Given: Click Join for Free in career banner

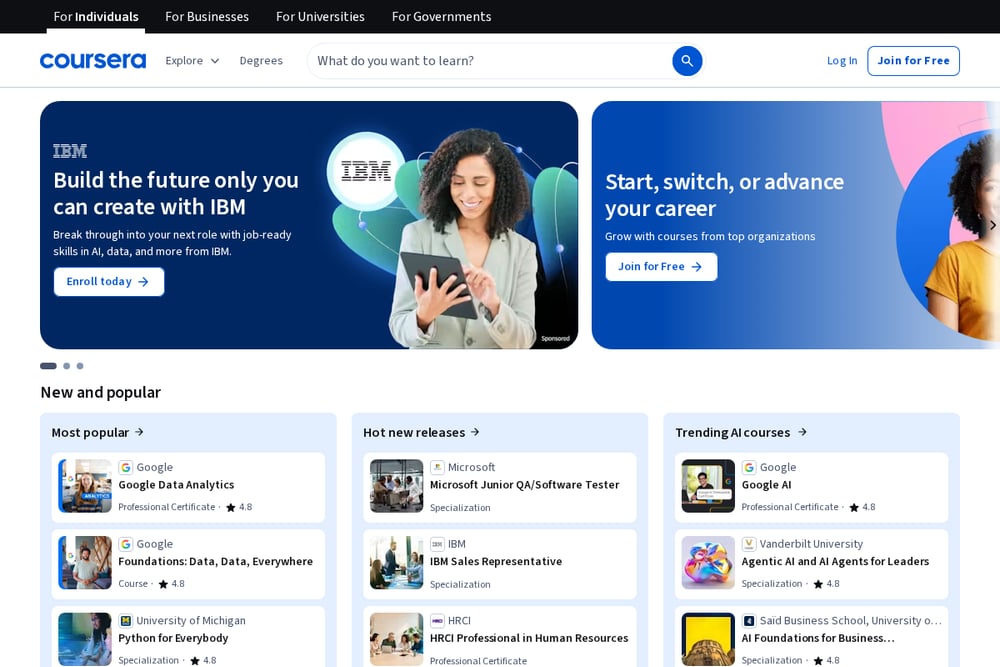Looking at the screenshot, I should click(661, 267).
